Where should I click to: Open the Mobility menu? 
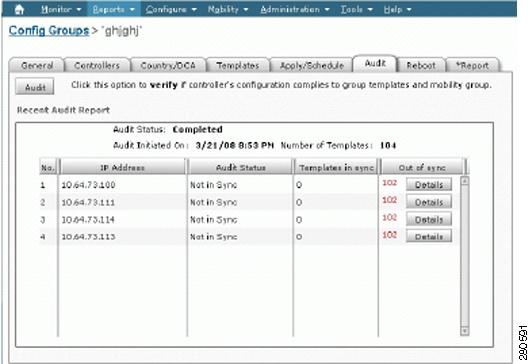228,9
